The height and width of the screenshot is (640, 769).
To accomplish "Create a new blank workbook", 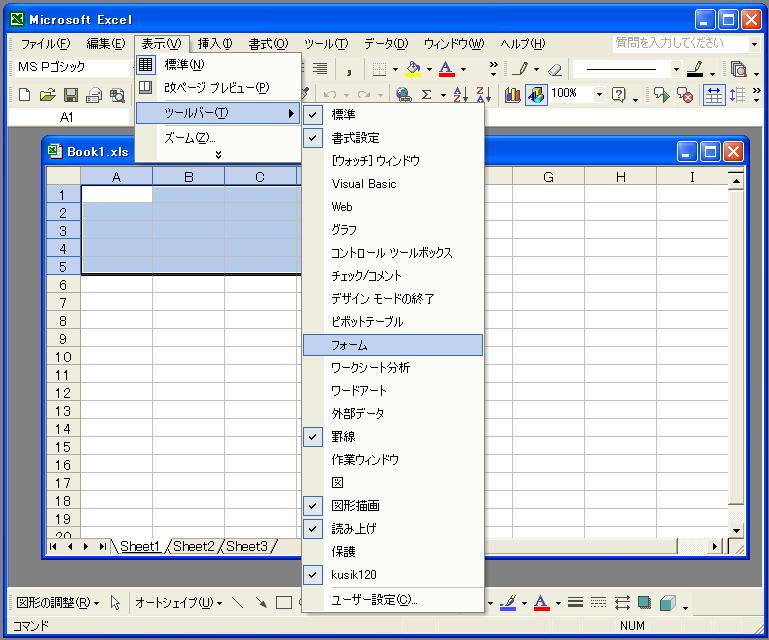I will pyautogui.click(x=24, y=95).
